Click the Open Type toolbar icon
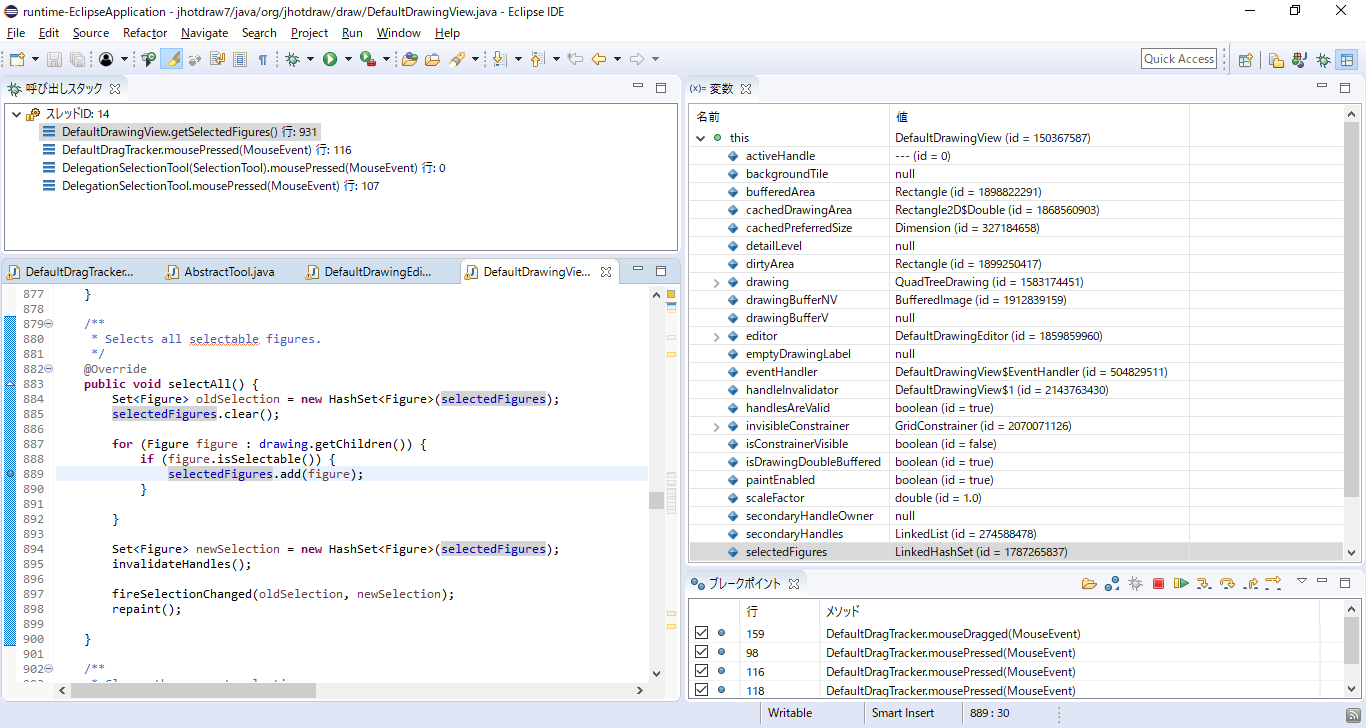This screenshot has width=1366, height=728. (409, 59)
